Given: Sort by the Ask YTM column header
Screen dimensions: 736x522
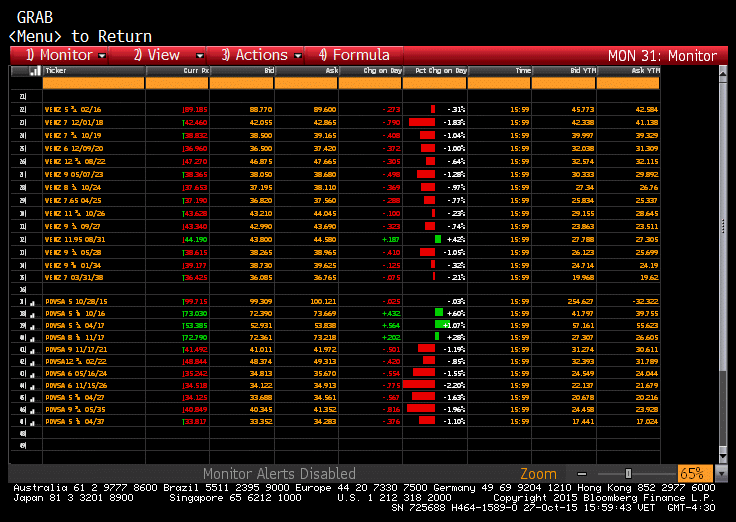Looking at the screenshot, I should point(629,71).
